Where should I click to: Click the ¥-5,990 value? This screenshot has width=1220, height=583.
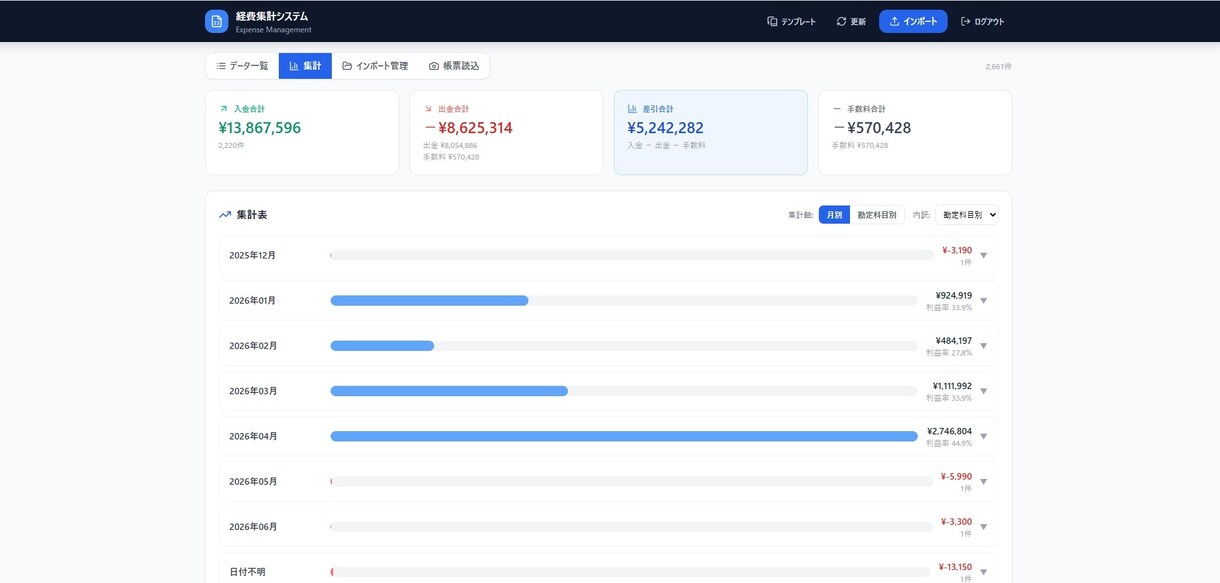pyautogui.click(x=956, y=476)
